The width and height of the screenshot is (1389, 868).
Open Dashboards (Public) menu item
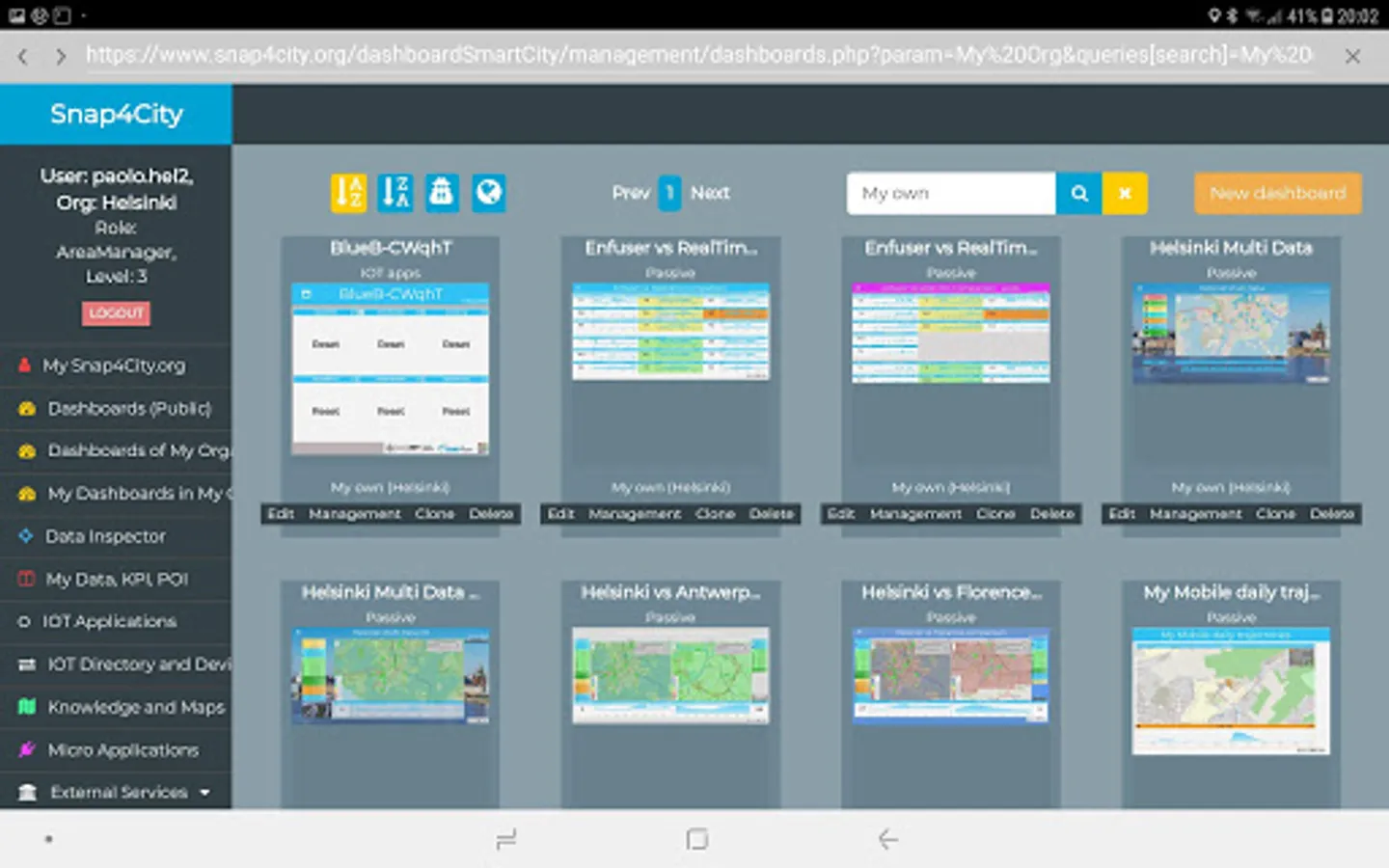116,409
